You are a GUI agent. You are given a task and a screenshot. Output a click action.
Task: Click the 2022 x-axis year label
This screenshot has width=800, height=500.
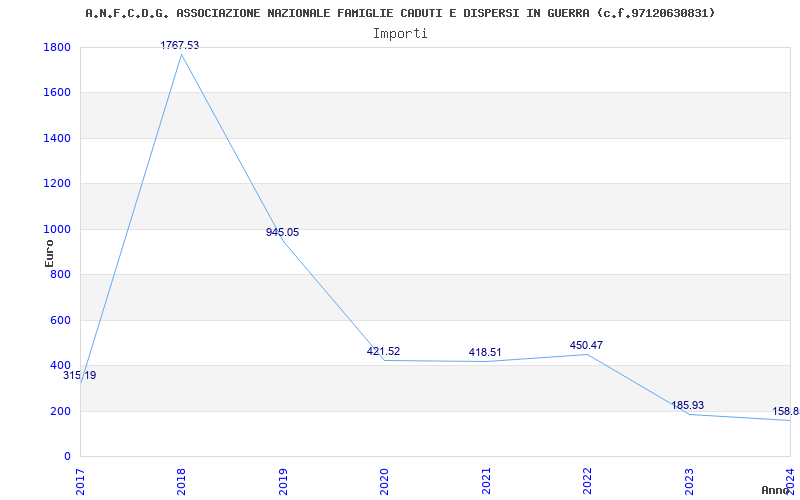point(587,481)
